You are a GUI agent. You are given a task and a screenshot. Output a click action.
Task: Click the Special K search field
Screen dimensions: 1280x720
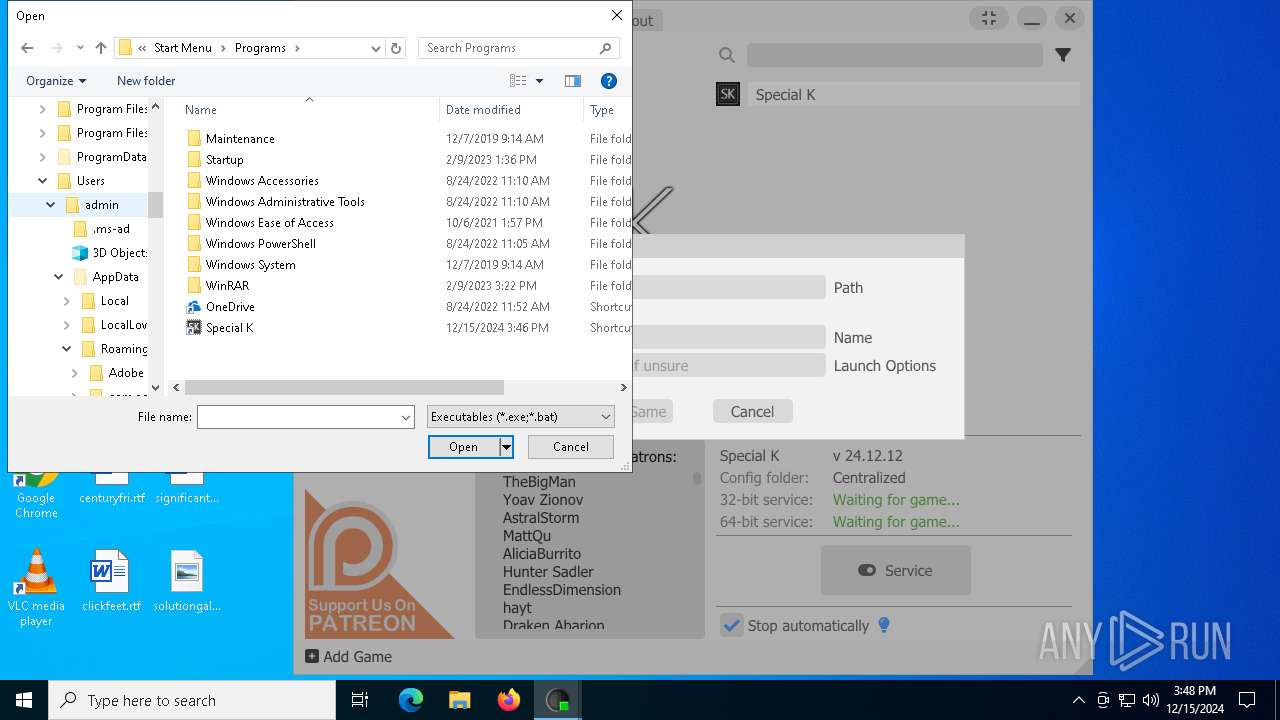pyautogui.click(x=895, y=56)
